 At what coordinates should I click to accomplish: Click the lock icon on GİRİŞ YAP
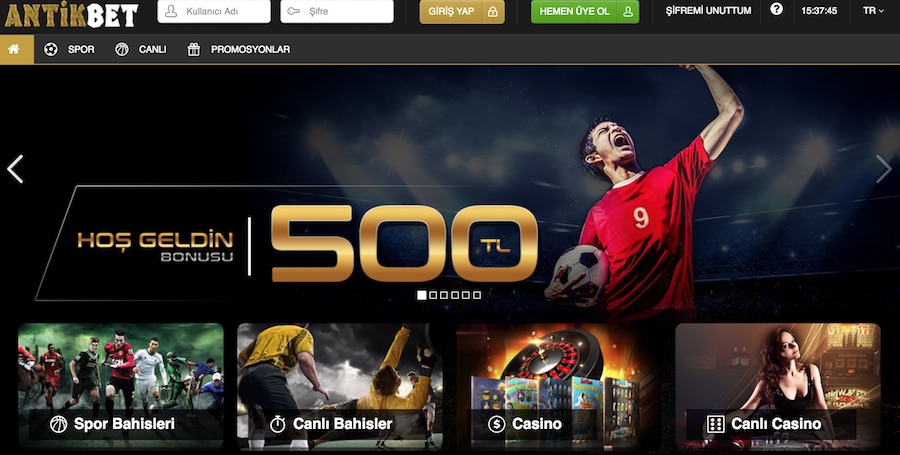click(492, 11)
